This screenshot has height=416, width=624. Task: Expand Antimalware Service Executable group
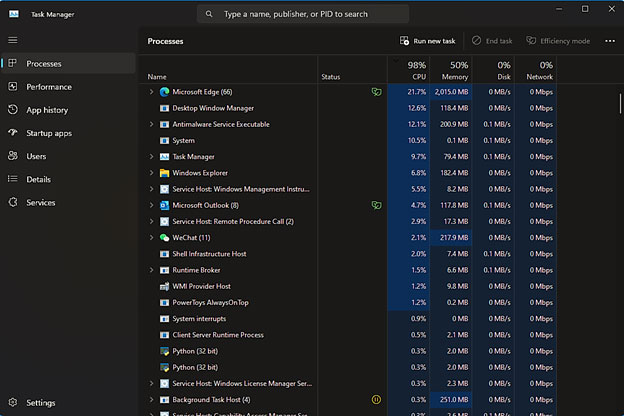point(151,125)
